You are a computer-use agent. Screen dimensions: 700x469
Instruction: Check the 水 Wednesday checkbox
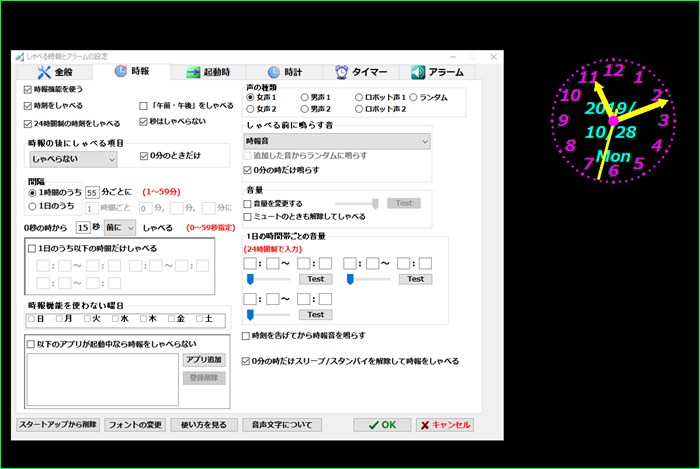click(116, 319)
